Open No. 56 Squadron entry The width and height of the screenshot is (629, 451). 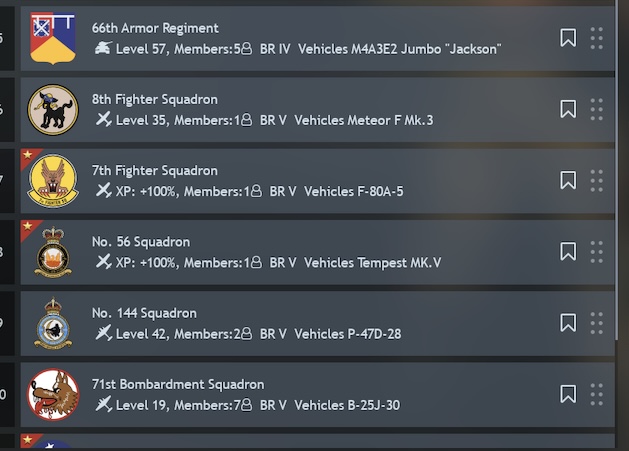point(317,252)
